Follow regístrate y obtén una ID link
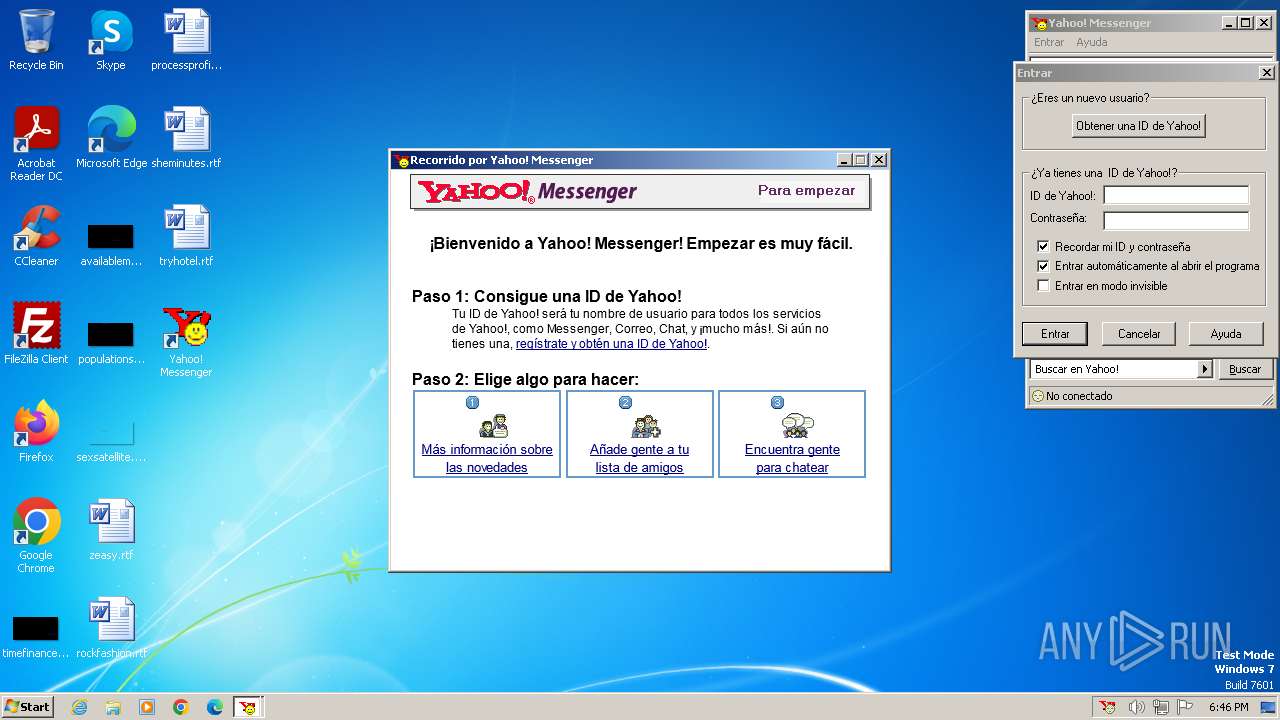The width and height of the screenshot is (1280, 720). [611, 344]
